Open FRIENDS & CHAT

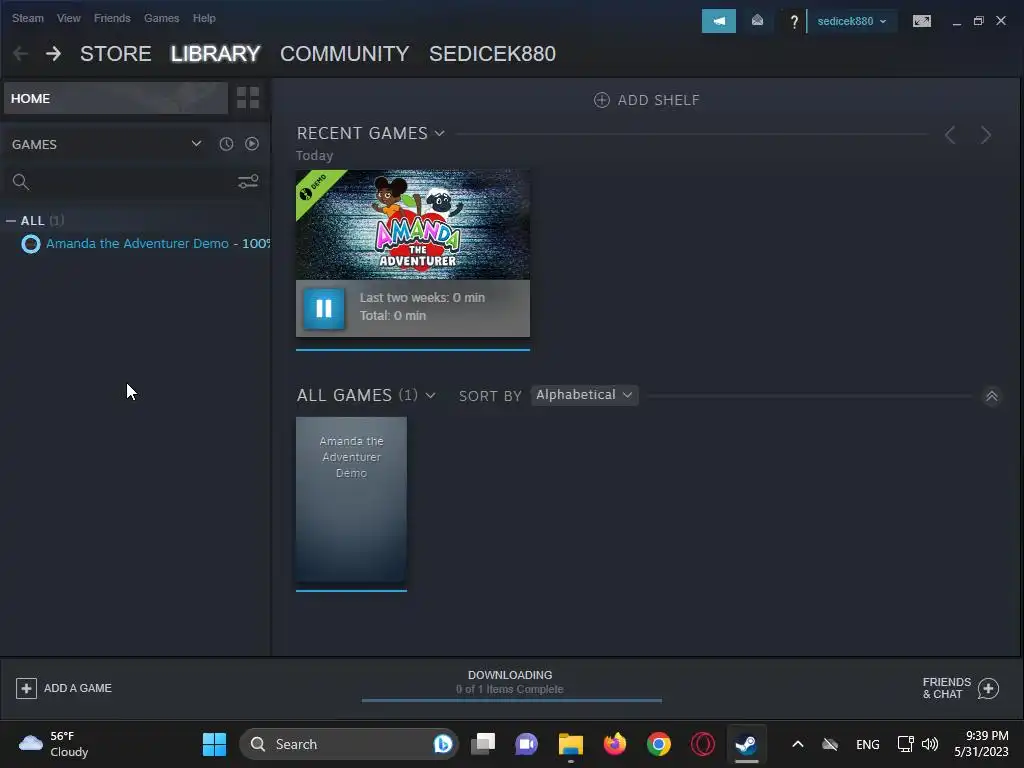click(960, 688)
